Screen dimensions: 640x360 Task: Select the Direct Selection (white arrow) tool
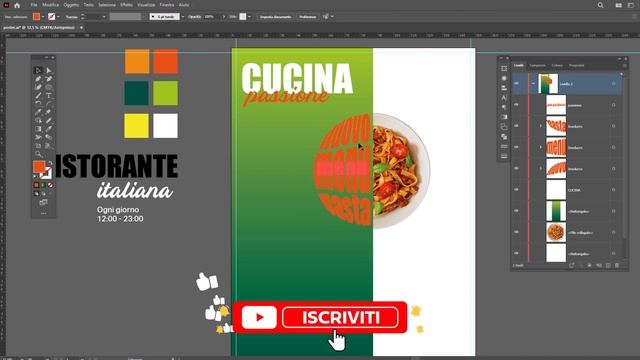[49, 71]
